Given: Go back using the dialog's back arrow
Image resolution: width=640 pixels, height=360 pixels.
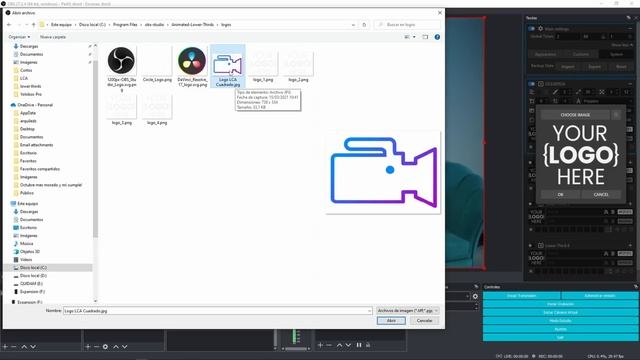Looking at the screenshot, I should 9,24.
